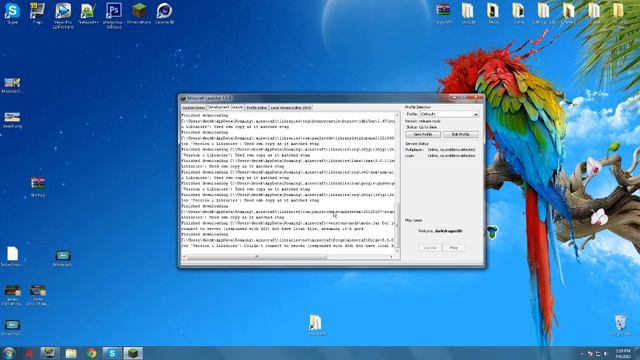Screen dimensions: 640x360
Task: Click the Windows Start orb
Action: pos(9,353)
